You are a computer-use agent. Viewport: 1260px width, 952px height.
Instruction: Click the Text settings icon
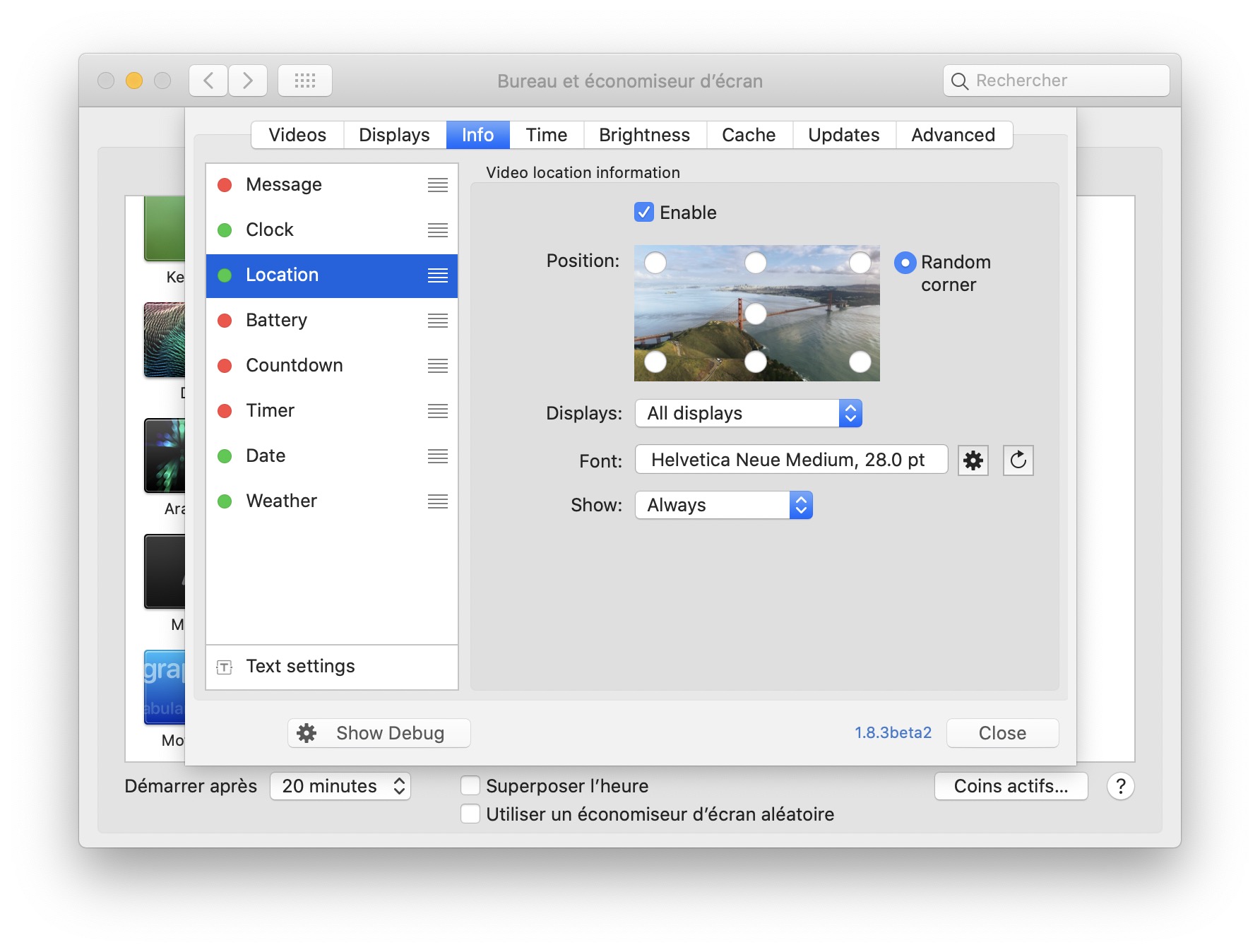(x=225, y=667)
